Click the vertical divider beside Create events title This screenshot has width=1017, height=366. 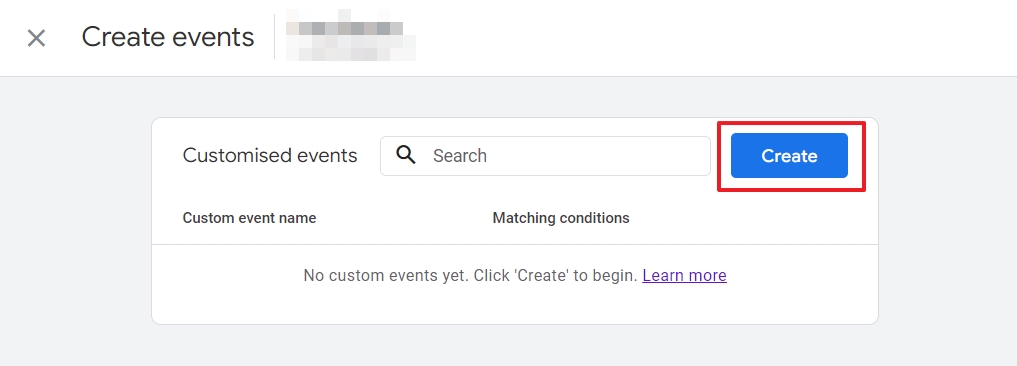click(274, 37)
